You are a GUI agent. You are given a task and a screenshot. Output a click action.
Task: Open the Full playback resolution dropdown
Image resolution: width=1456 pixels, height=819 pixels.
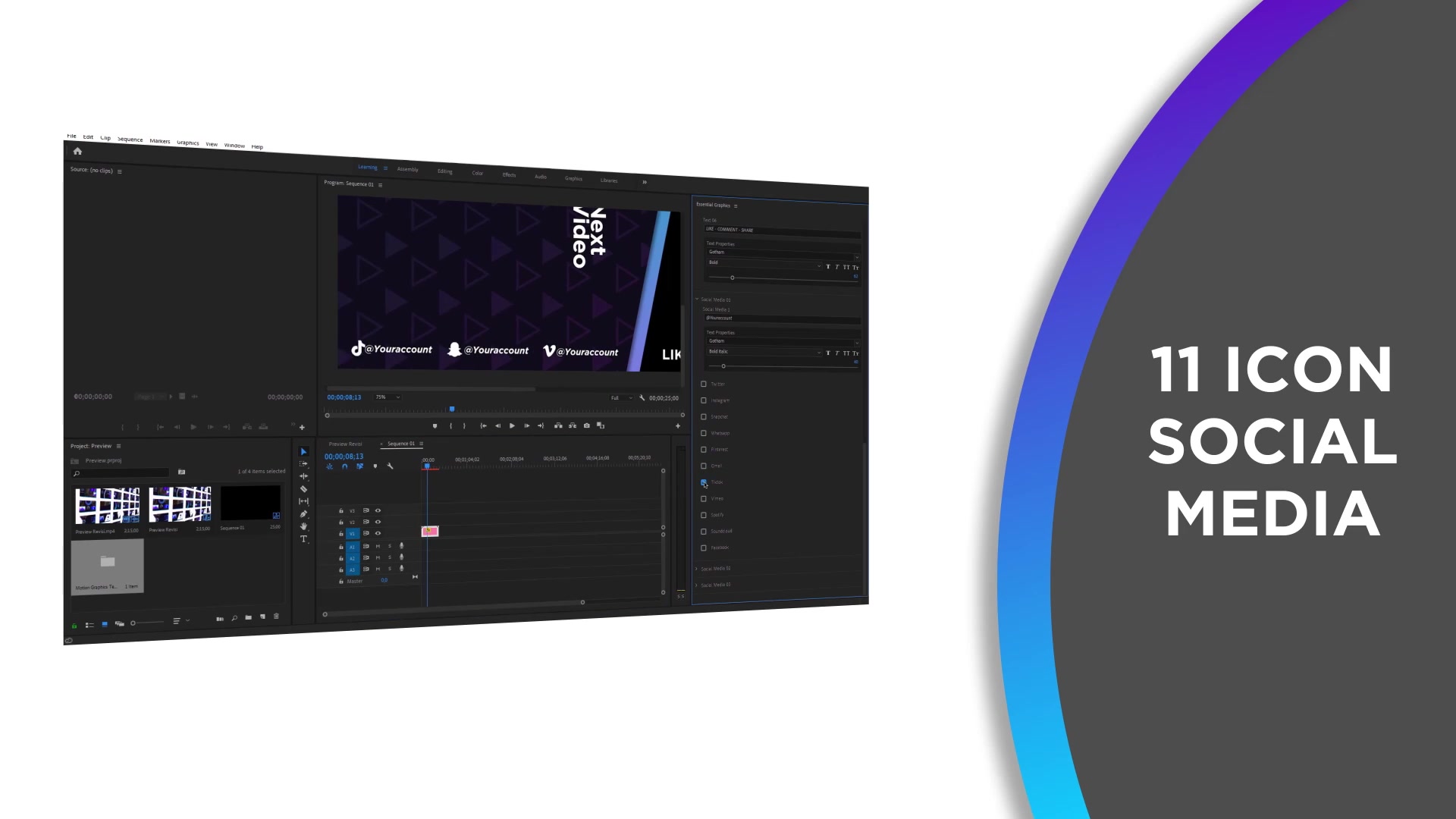(x=621, y=397)
